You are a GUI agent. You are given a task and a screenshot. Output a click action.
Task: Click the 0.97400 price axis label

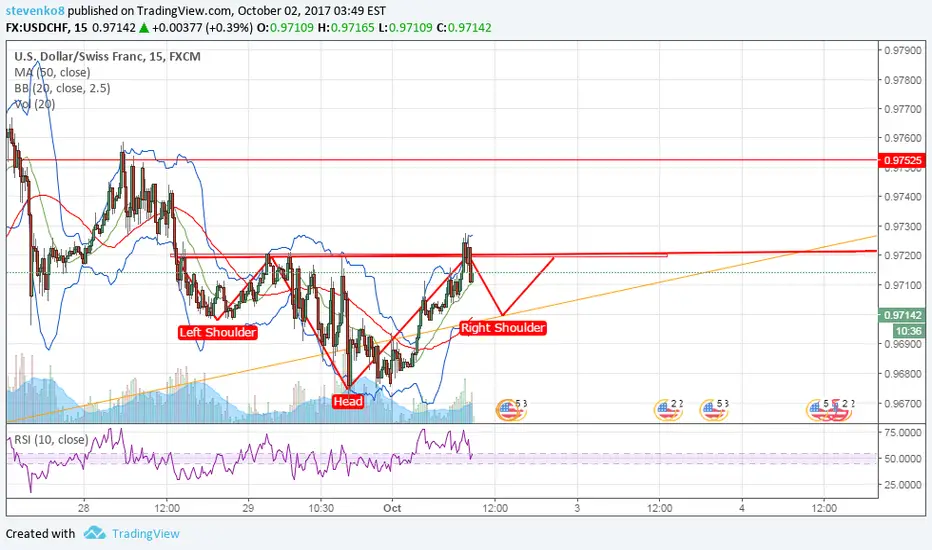903,197
